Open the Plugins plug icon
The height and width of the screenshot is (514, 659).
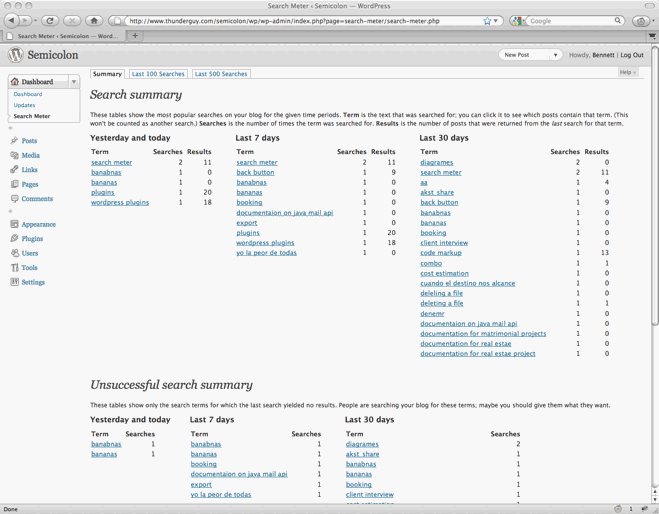pyautogui.click(x=14, y=239)
